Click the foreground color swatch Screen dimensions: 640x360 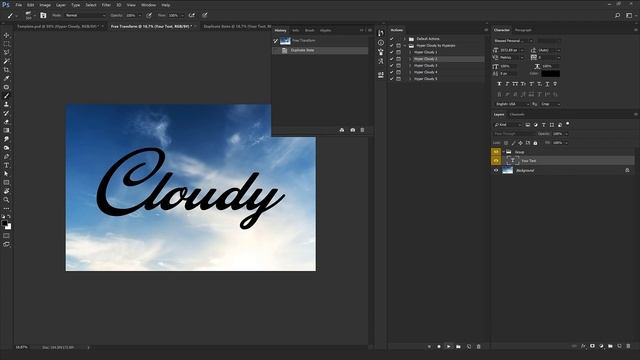4,223
